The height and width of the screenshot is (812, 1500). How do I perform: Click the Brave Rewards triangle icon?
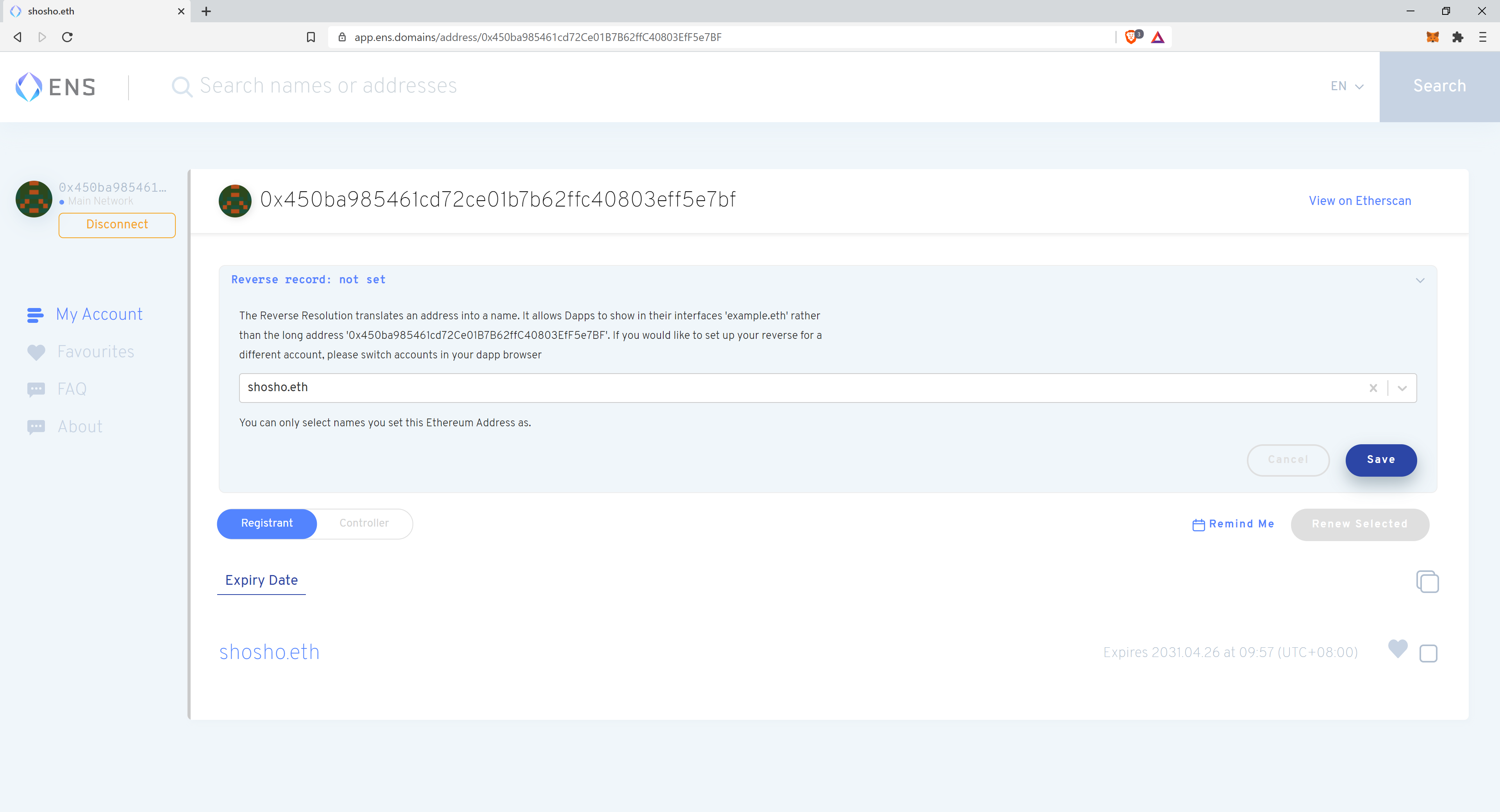click(1157, 37)
